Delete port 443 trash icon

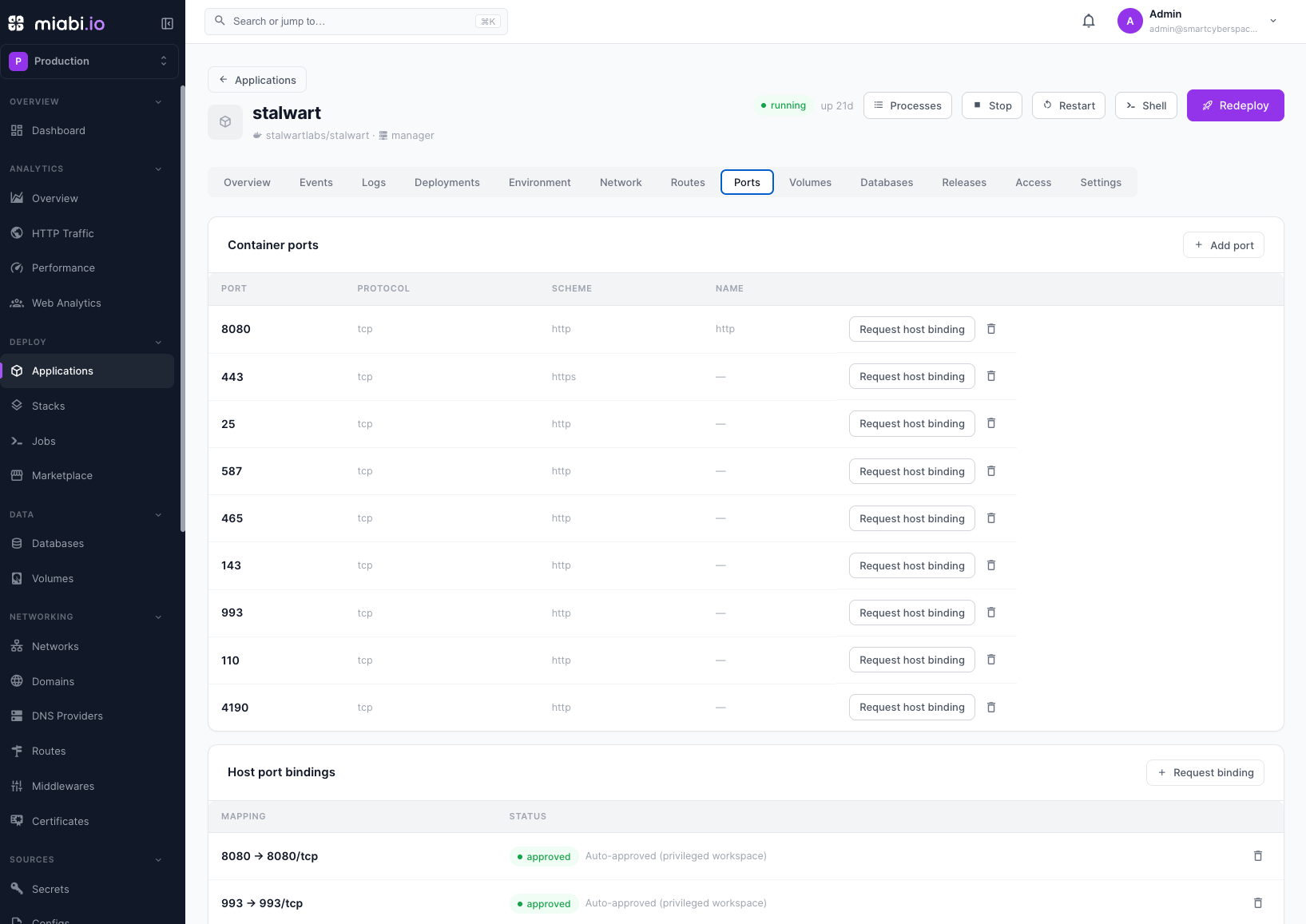coord(991,376)
